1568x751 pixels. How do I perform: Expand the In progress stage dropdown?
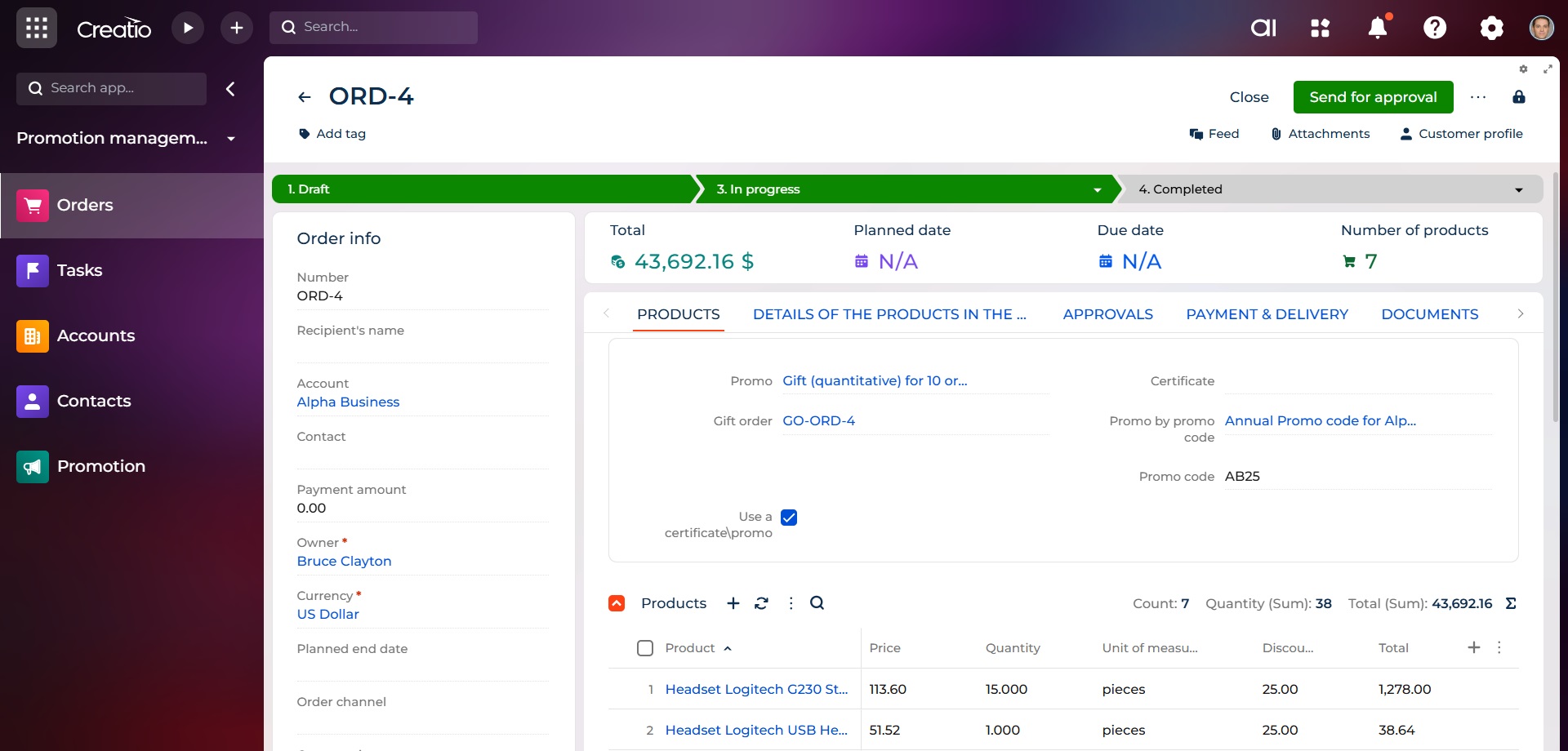coord(1097,189)
